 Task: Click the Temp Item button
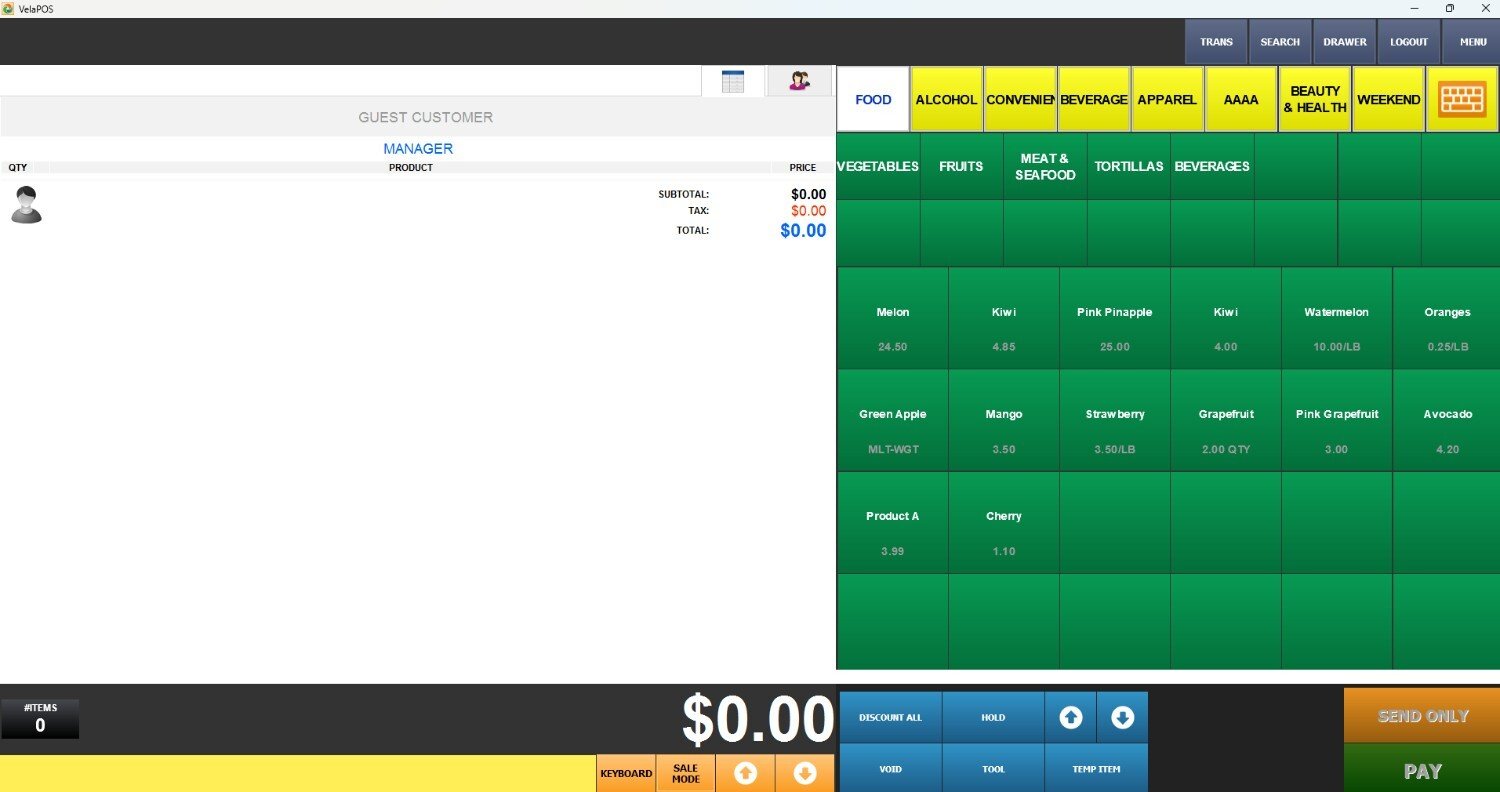(1096, 769)
